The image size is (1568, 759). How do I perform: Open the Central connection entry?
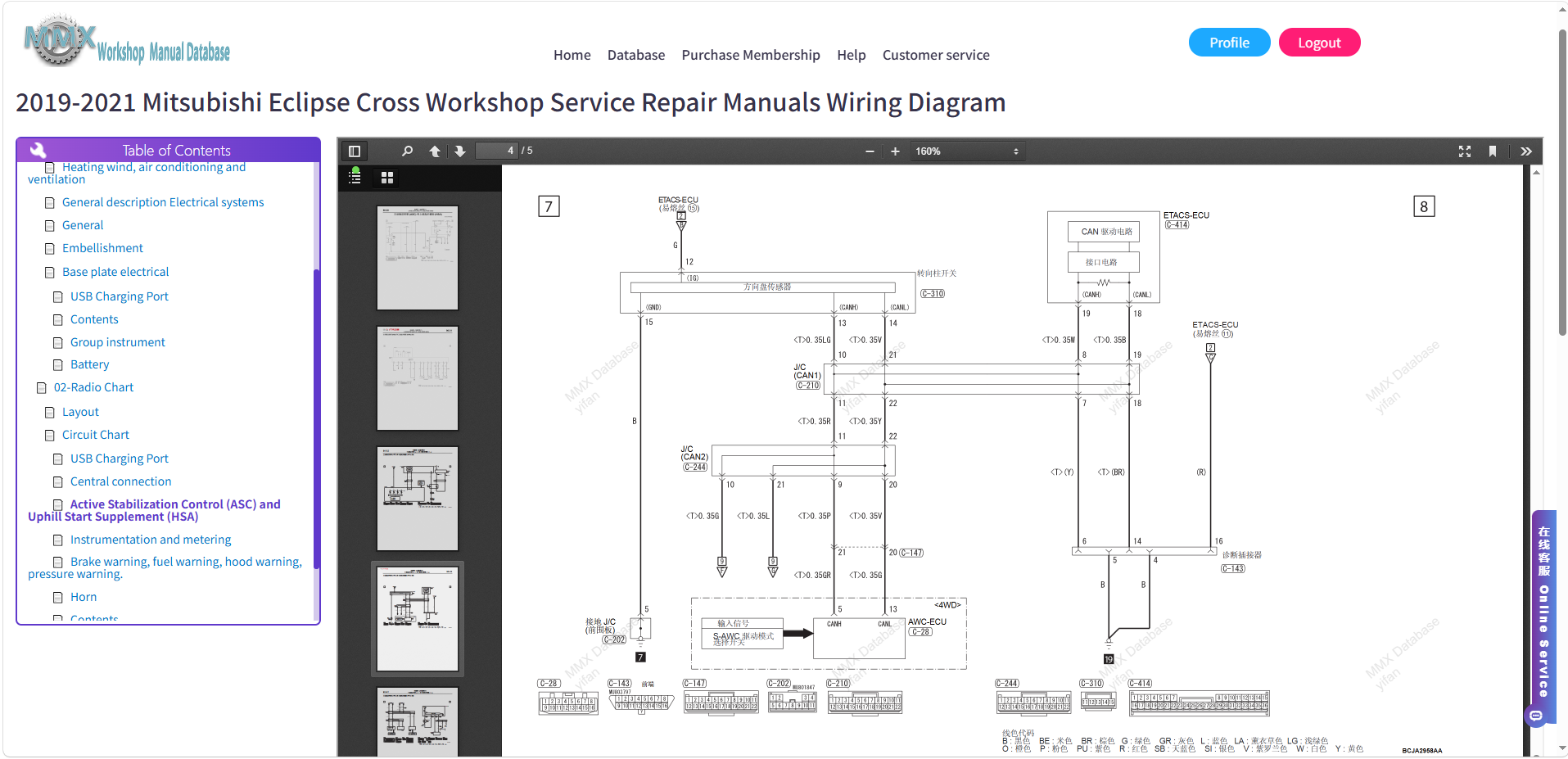[120, 481]
